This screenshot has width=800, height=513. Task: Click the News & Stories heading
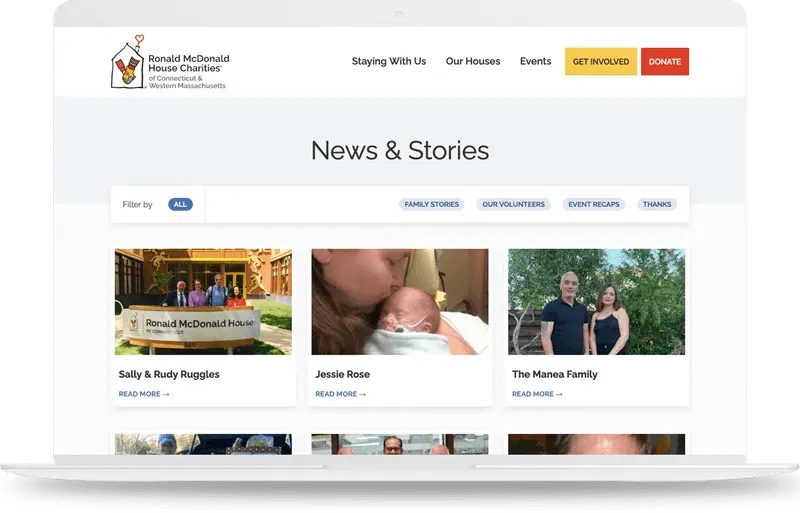400,151
